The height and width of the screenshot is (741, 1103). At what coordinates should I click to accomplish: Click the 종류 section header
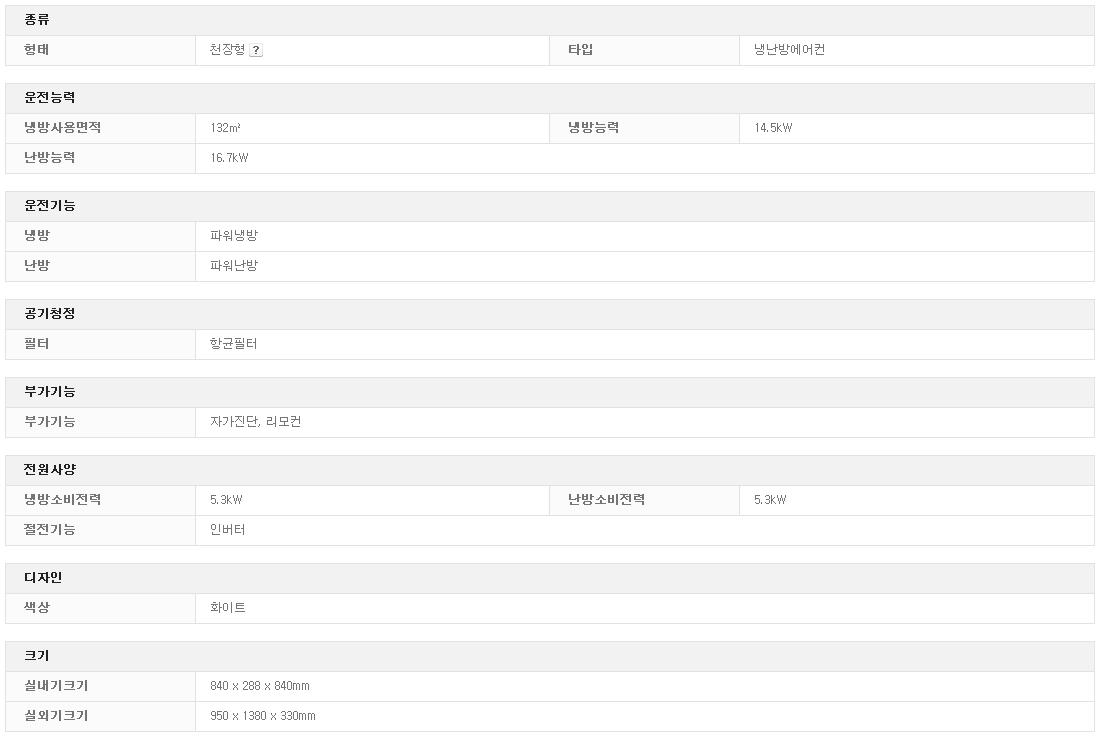pyautogui.click(x=37, y=20)
